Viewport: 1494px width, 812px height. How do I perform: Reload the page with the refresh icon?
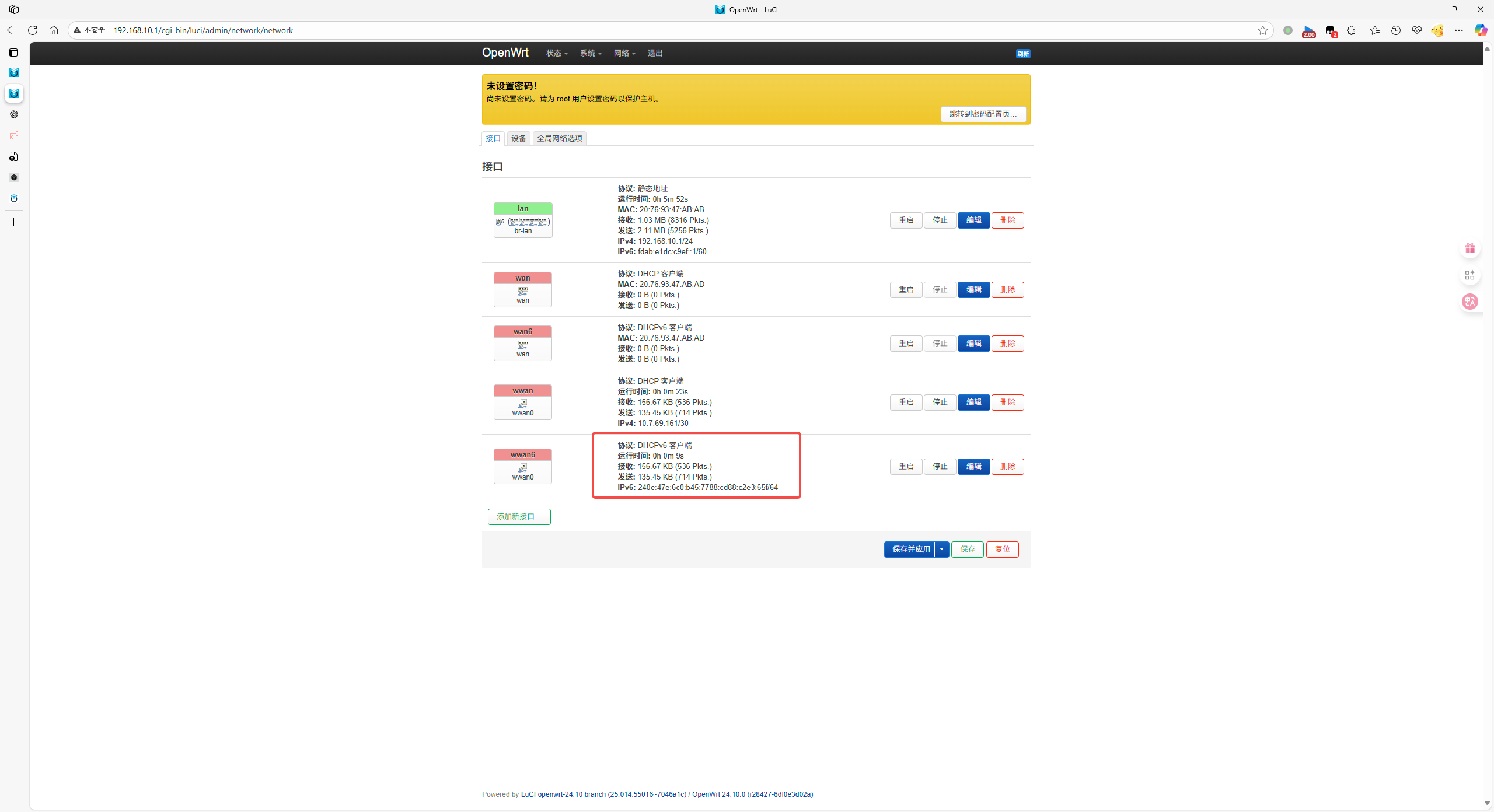pos(33,30)
